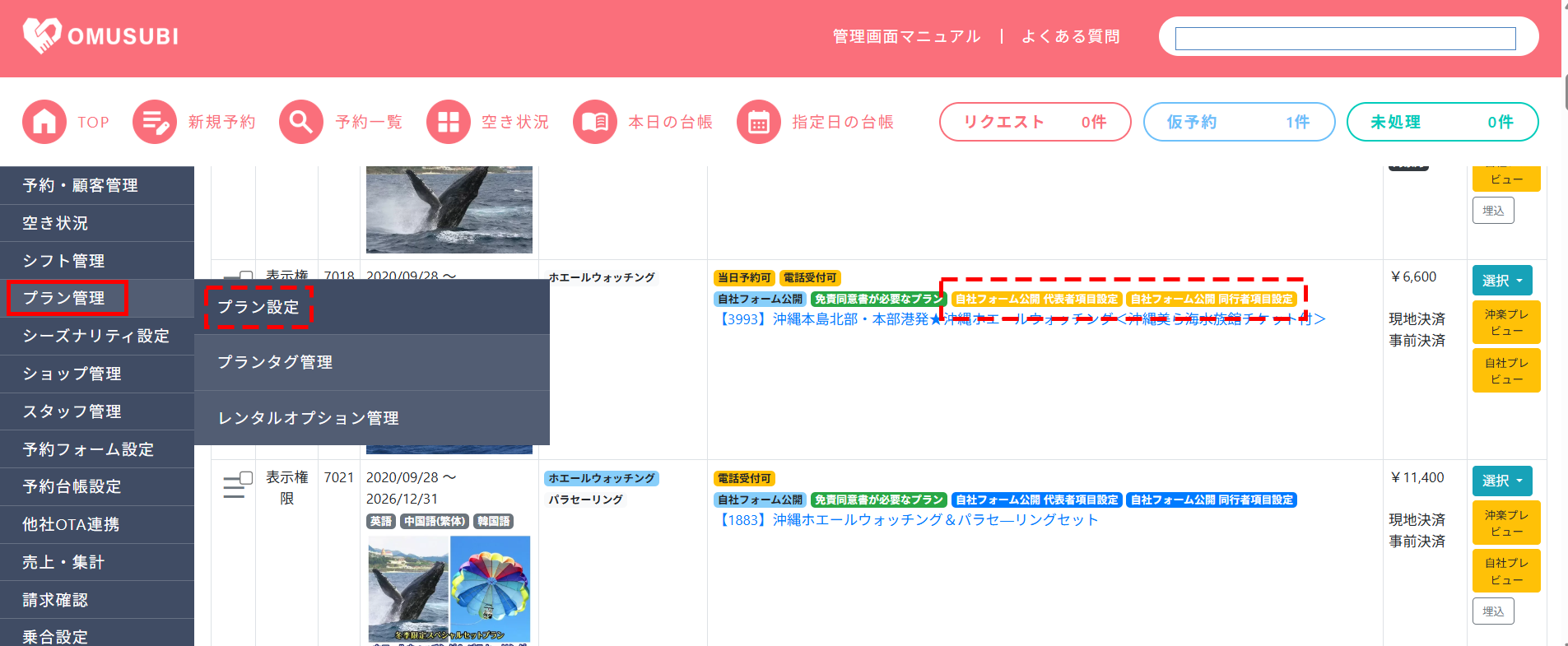This screenshot has height=646, width=1568.
Task: Open the reservation list magnifier icon
Action: point(301,122)
